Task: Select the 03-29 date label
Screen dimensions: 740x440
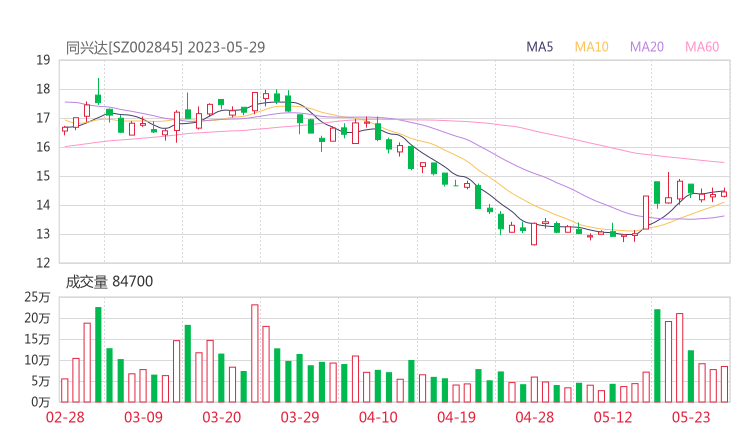Action: [300, 417]
